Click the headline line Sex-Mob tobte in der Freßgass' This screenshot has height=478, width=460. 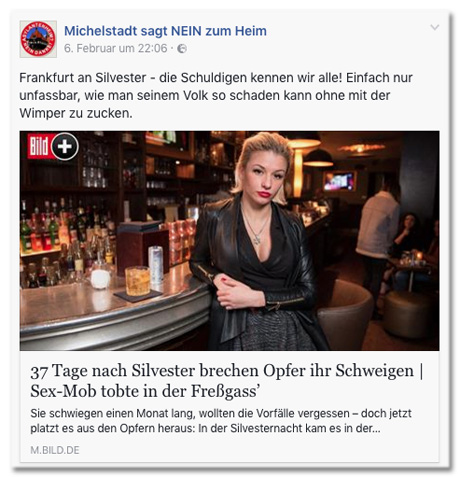(x=145, y=391)
